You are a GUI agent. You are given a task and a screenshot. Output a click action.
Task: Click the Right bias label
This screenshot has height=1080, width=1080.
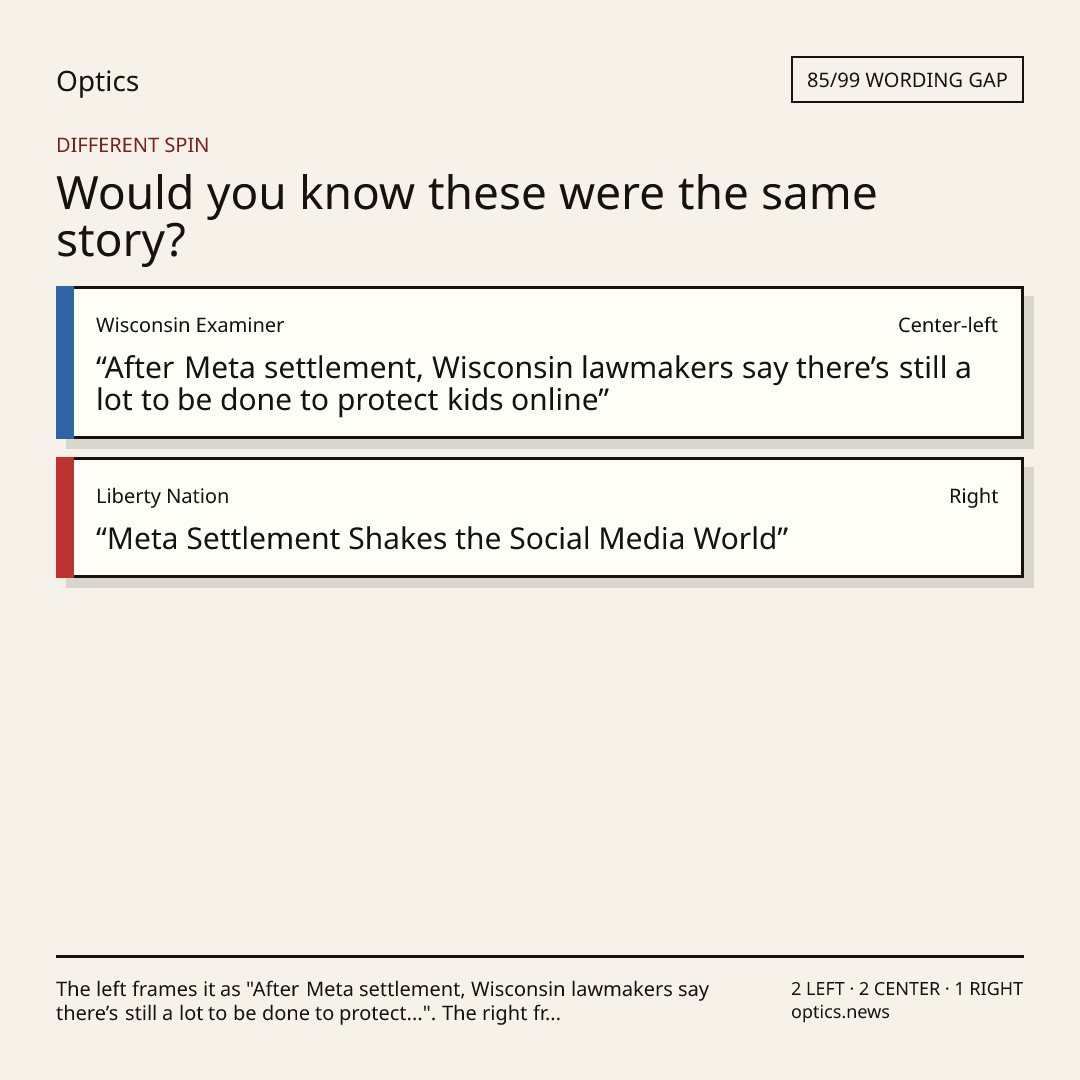(x=973, y=496)
